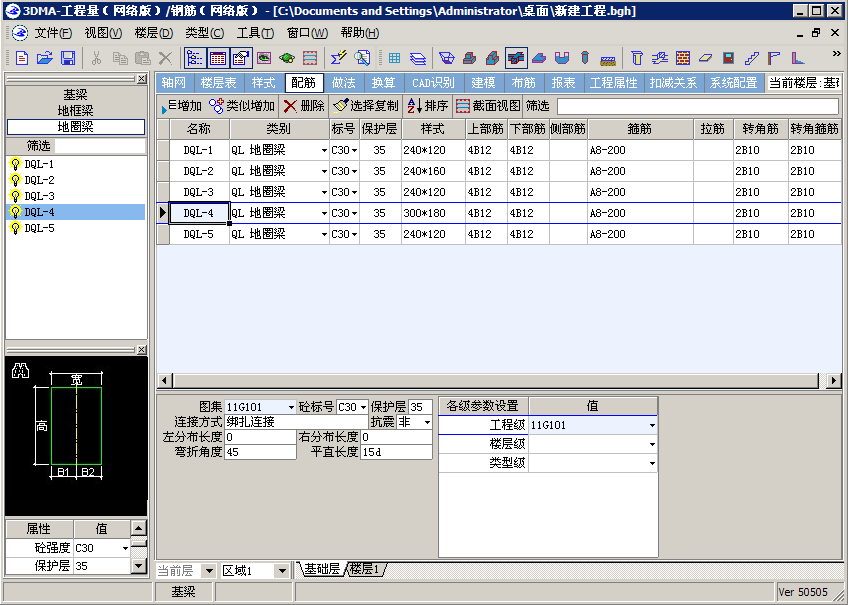Click the Save disk icon

[x=68, y=58]
